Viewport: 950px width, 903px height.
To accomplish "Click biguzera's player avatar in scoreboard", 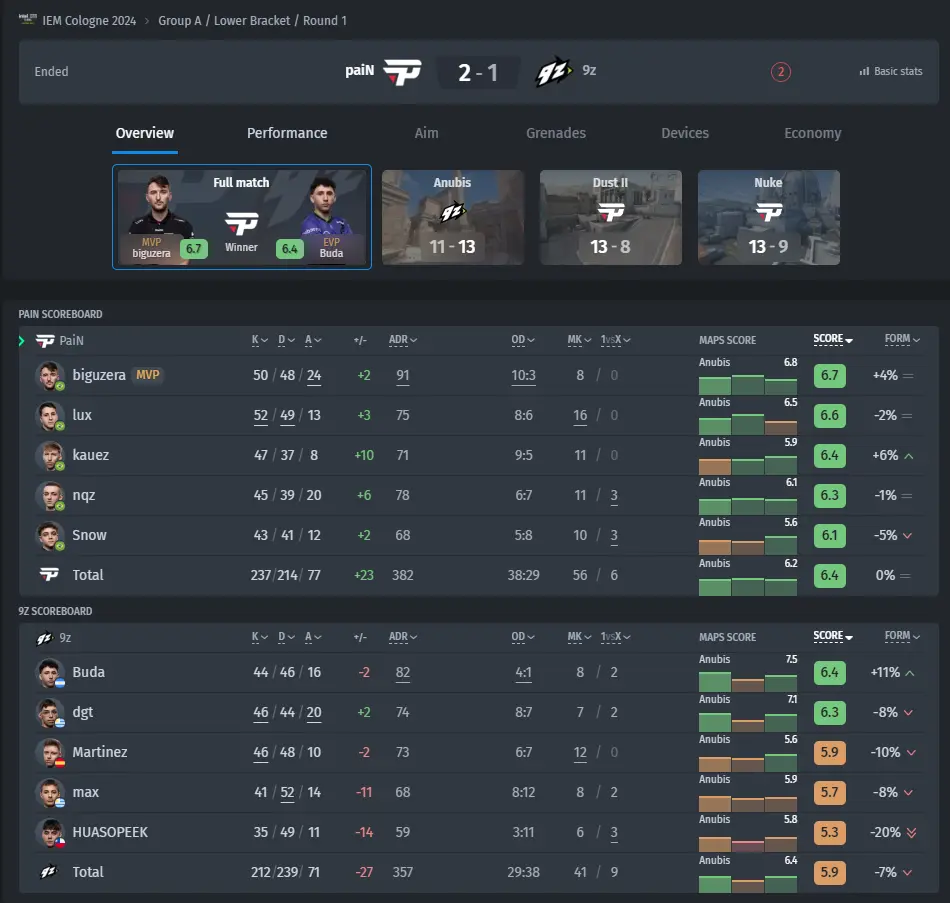I will pos(49,376).
